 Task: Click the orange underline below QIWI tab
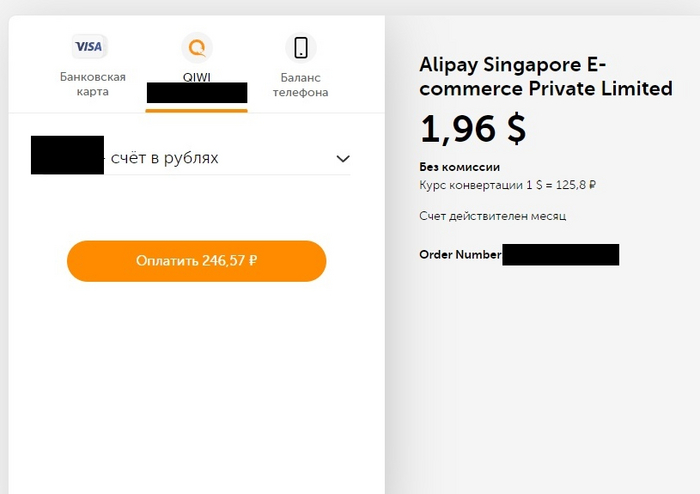(196, 110)
